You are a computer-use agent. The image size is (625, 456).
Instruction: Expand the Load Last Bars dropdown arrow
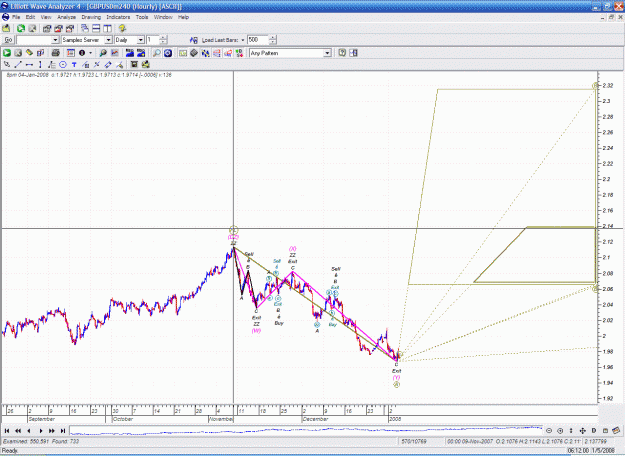tap(242, 40)
